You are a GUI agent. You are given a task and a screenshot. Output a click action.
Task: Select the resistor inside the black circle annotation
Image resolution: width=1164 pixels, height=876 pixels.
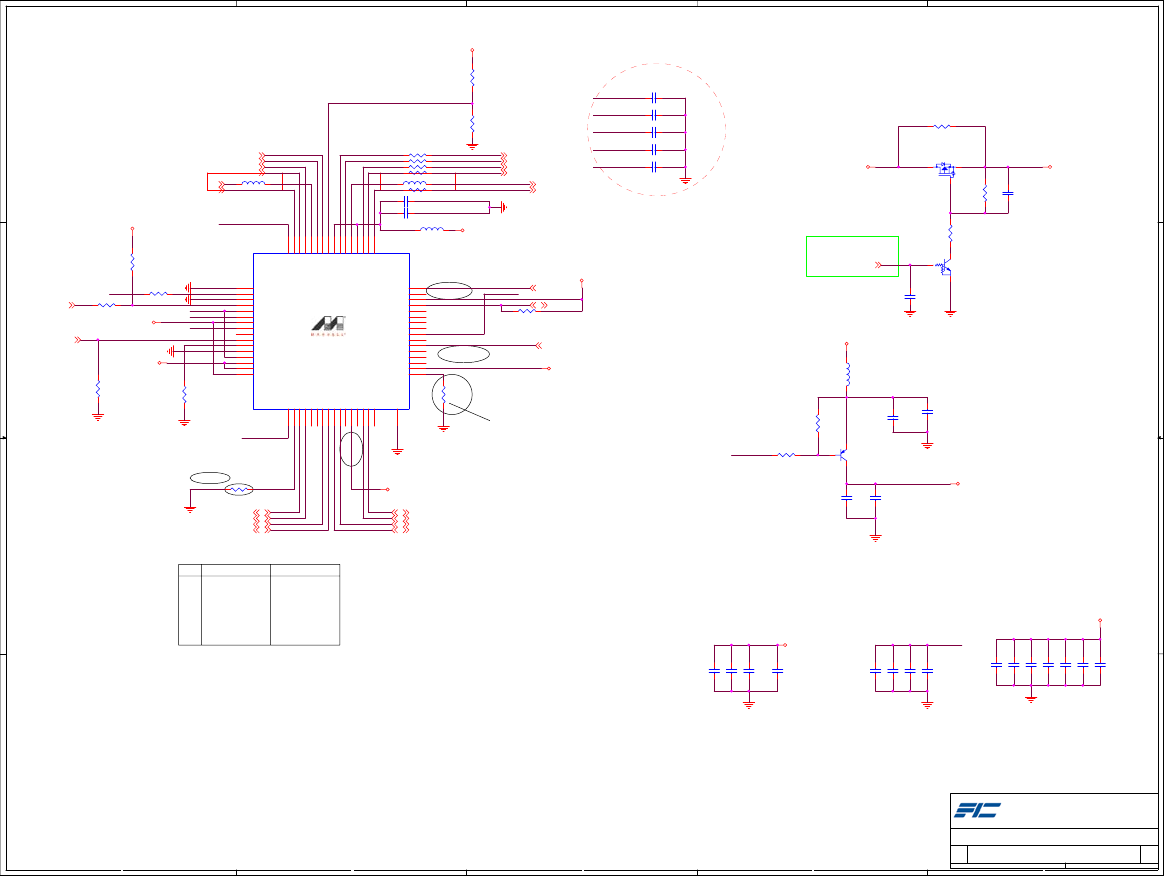[x=444, y=396]
